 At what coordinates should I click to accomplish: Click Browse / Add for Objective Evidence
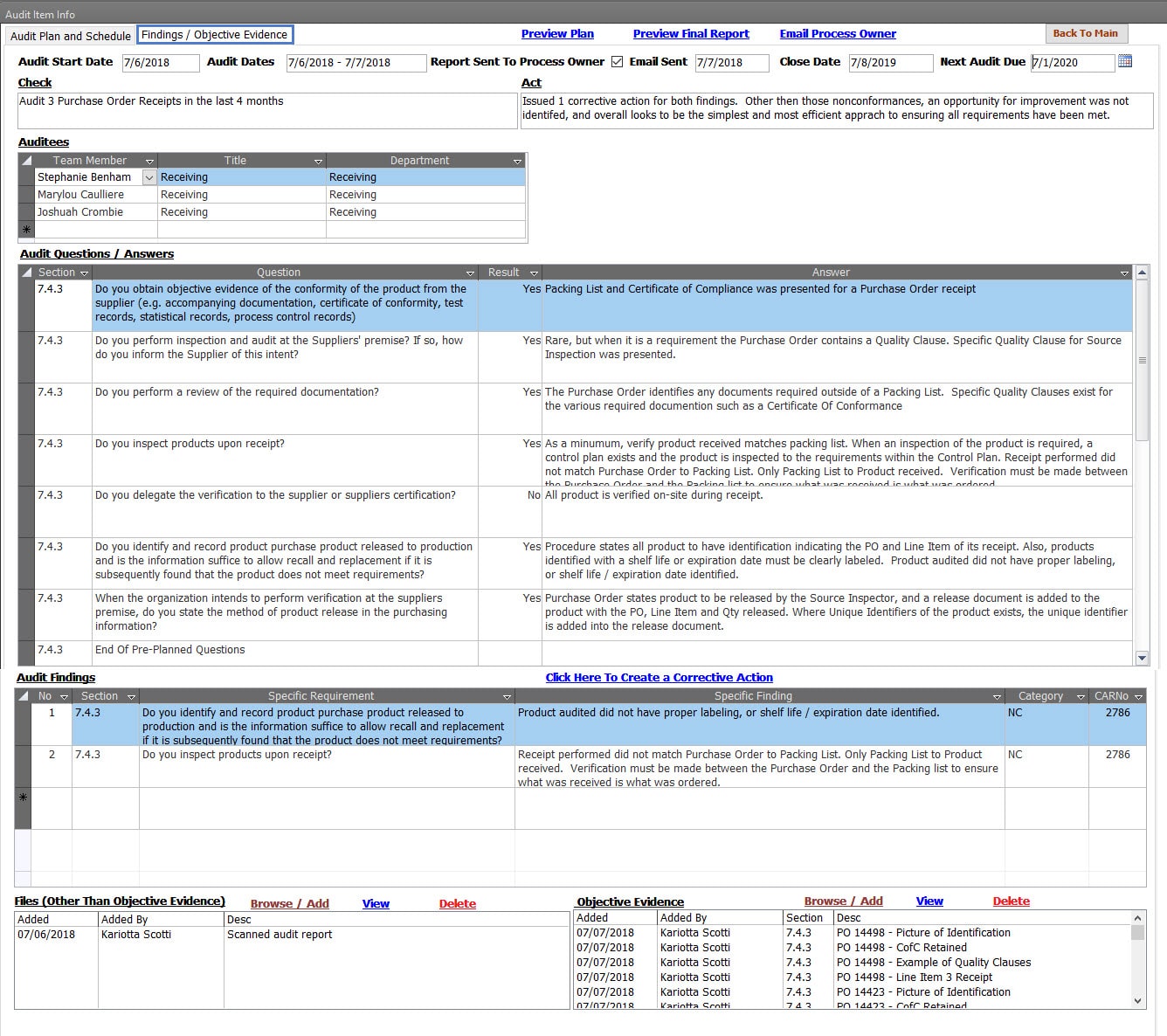(844, 901)
